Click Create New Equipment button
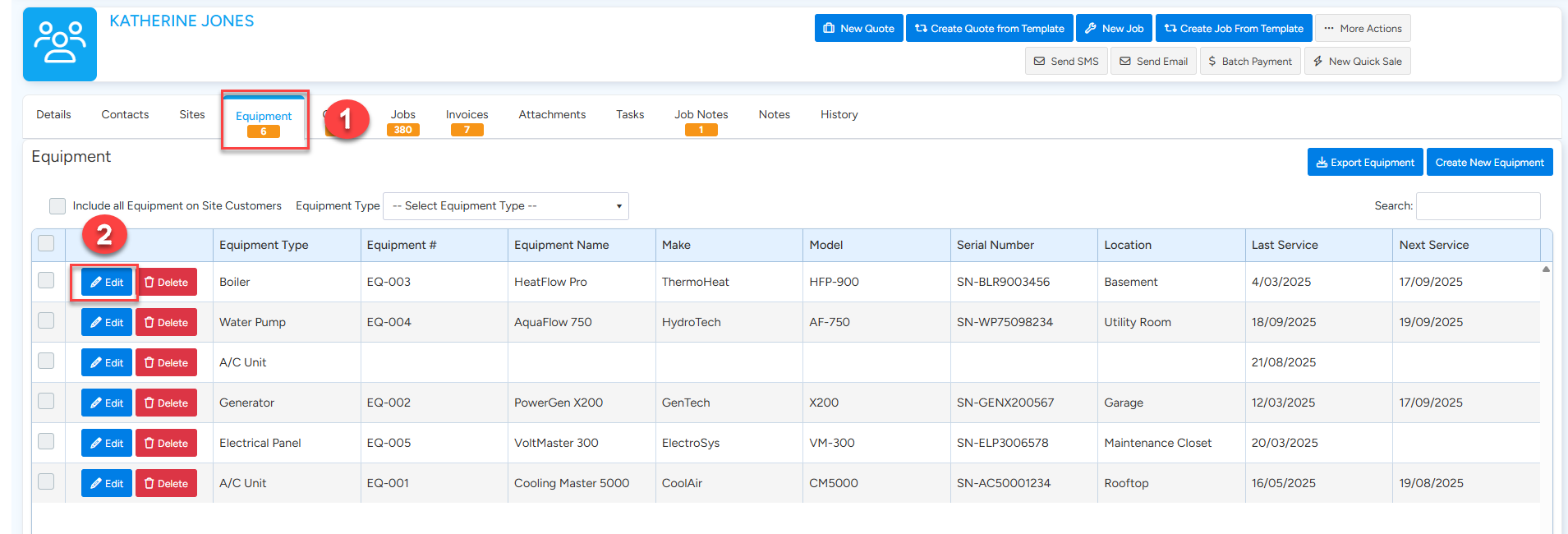The image size is (1568, 534). pos(1489,162)
